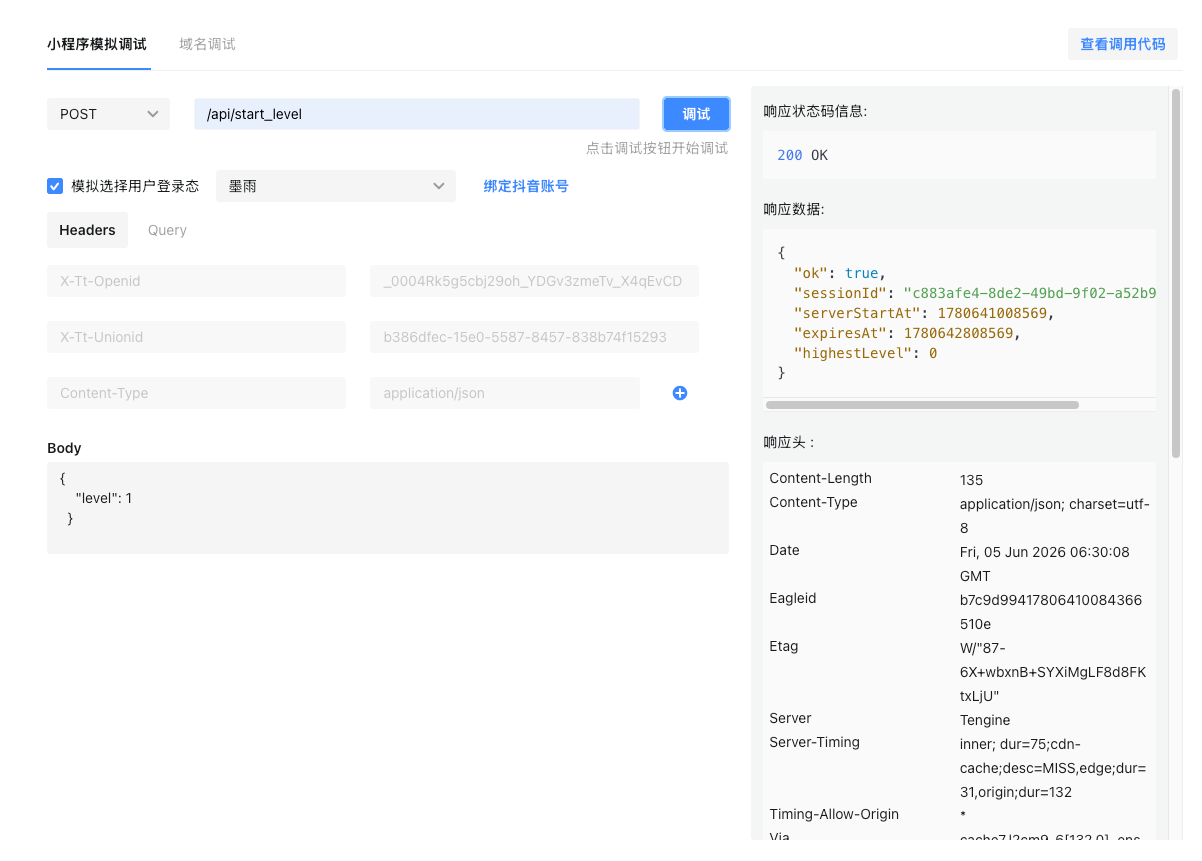Image resolution: width=1202 pixels, height=861 pixels.
Task: Click the 响应状态码信息 section heading
Action: coord(815,111)
